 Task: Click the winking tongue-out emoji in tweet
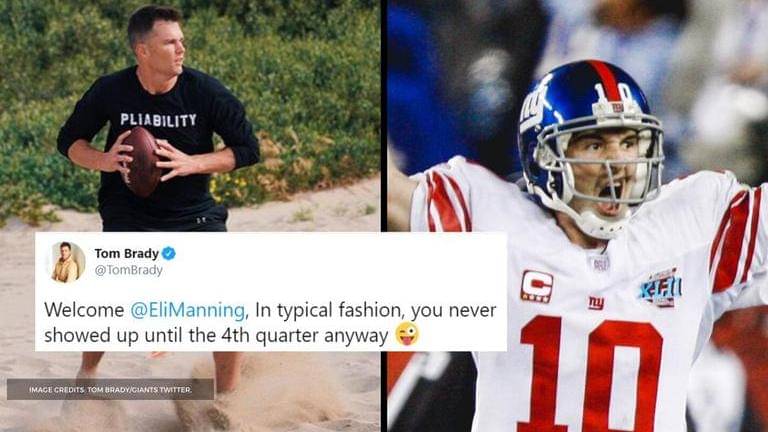pyautogui.click(x=407, y=335)
